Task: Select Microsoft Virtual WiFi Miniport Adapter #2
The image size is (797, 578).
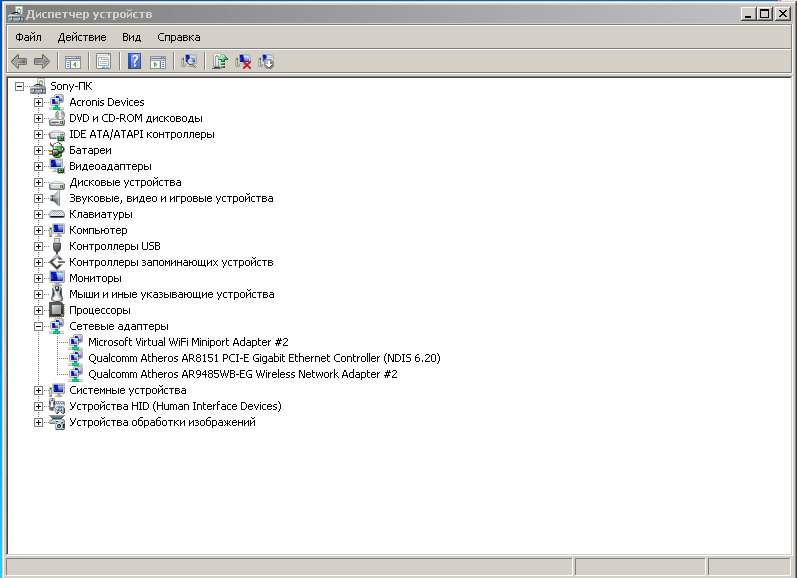Action: point(188,342)
